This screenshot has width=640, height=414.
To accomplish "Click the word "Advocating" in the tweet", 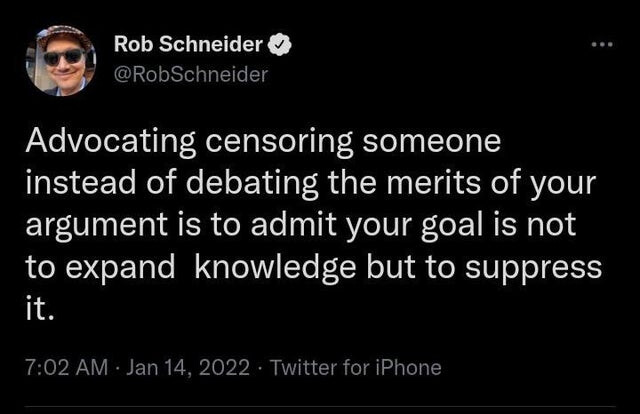I will point(111,142).
